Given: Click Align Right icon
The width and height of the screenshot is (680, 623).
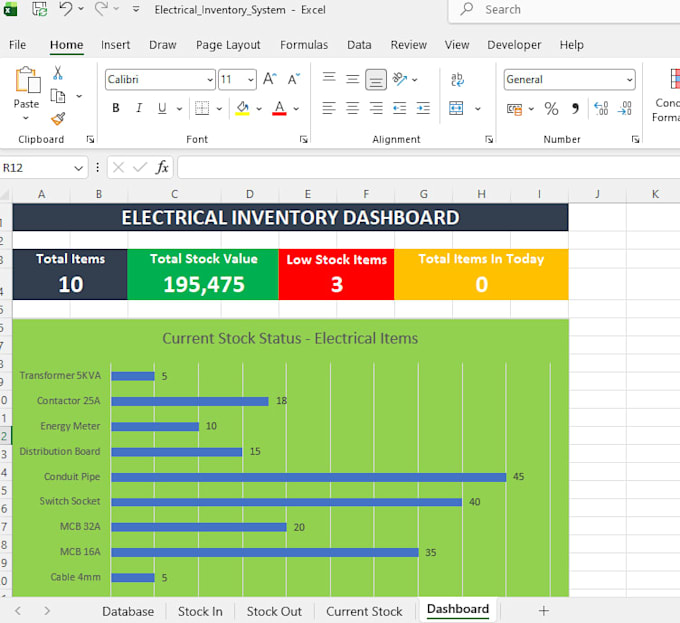Looking at the screenshot, I should coord(376,108).
